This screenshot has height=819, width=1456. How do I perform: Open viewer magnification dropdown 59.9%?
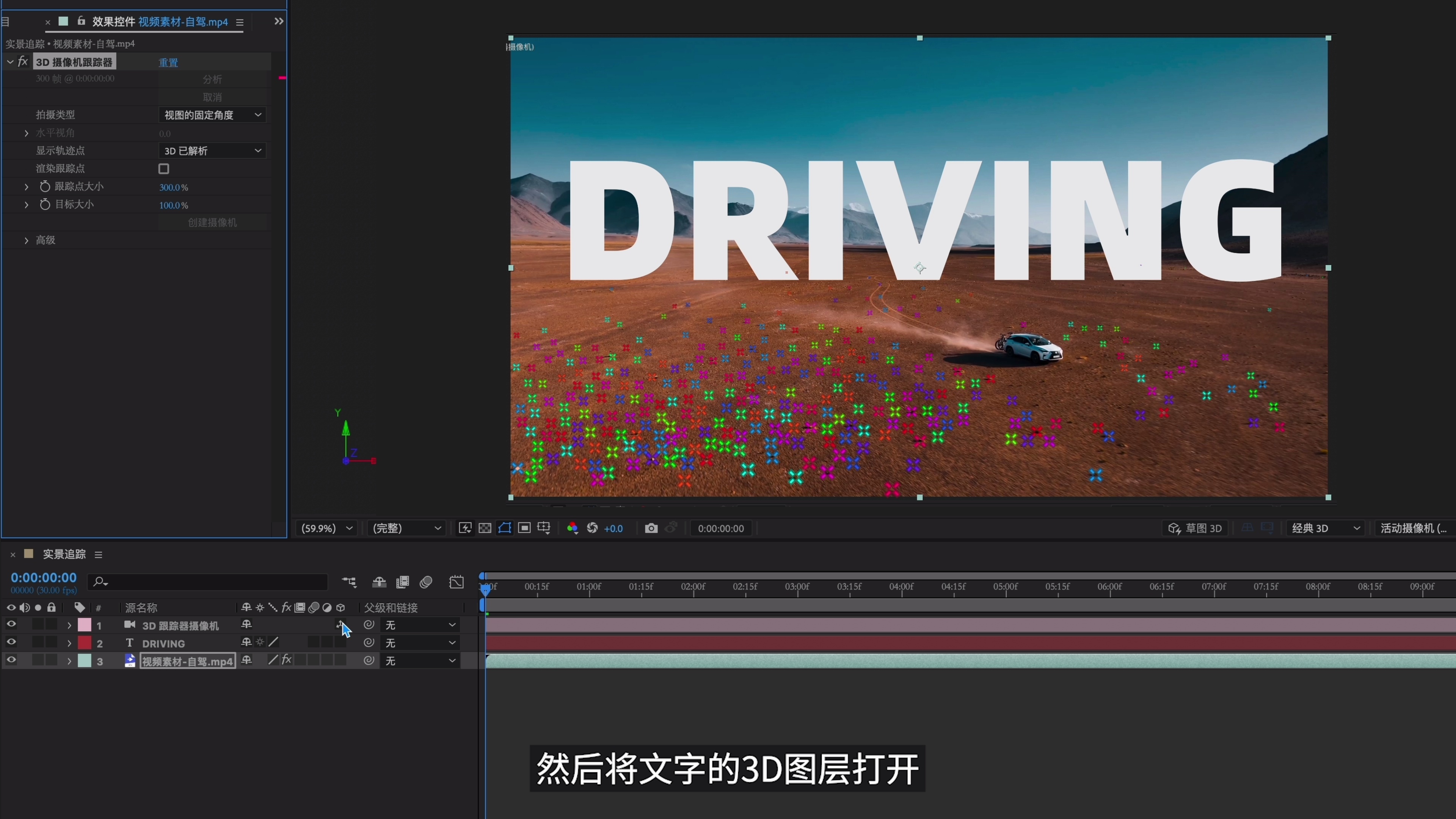coord(326,528)
